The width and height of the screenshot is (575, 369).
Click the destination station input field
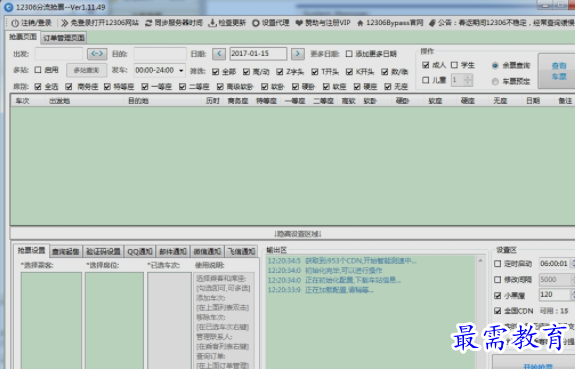[x=160, y=54]
